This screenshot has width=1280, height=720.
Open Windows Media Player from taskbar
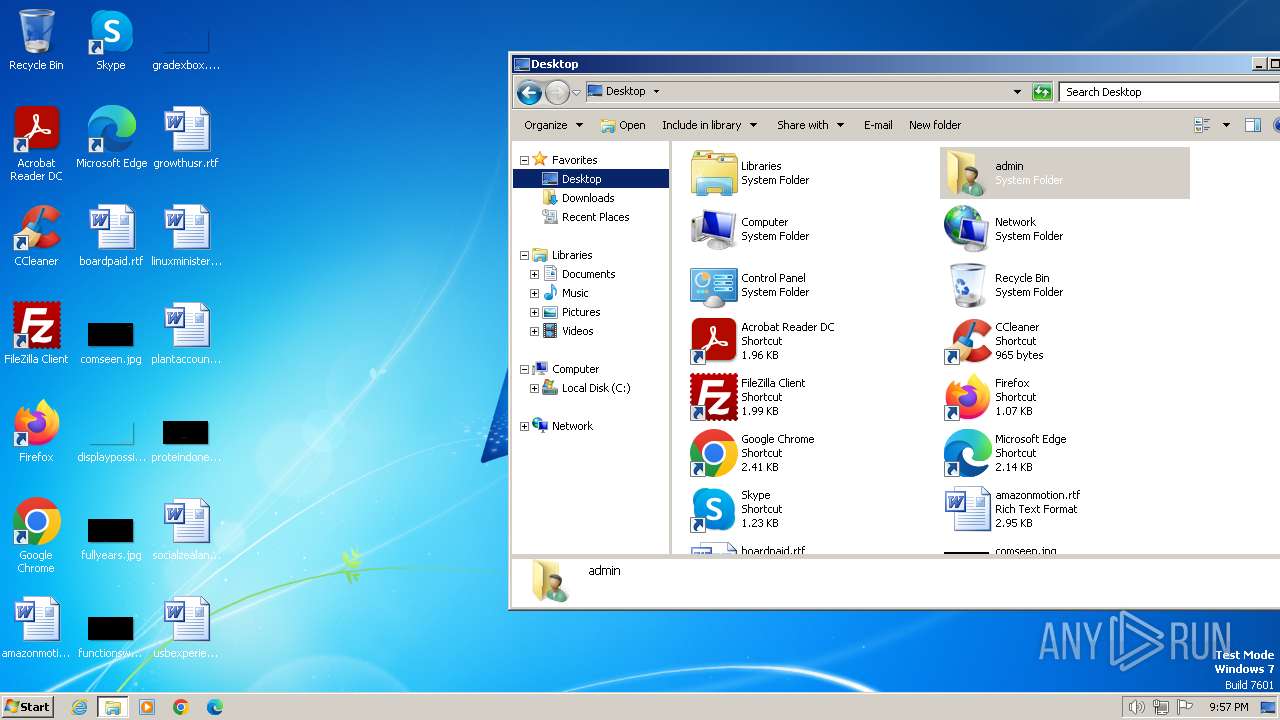point(147,707)
